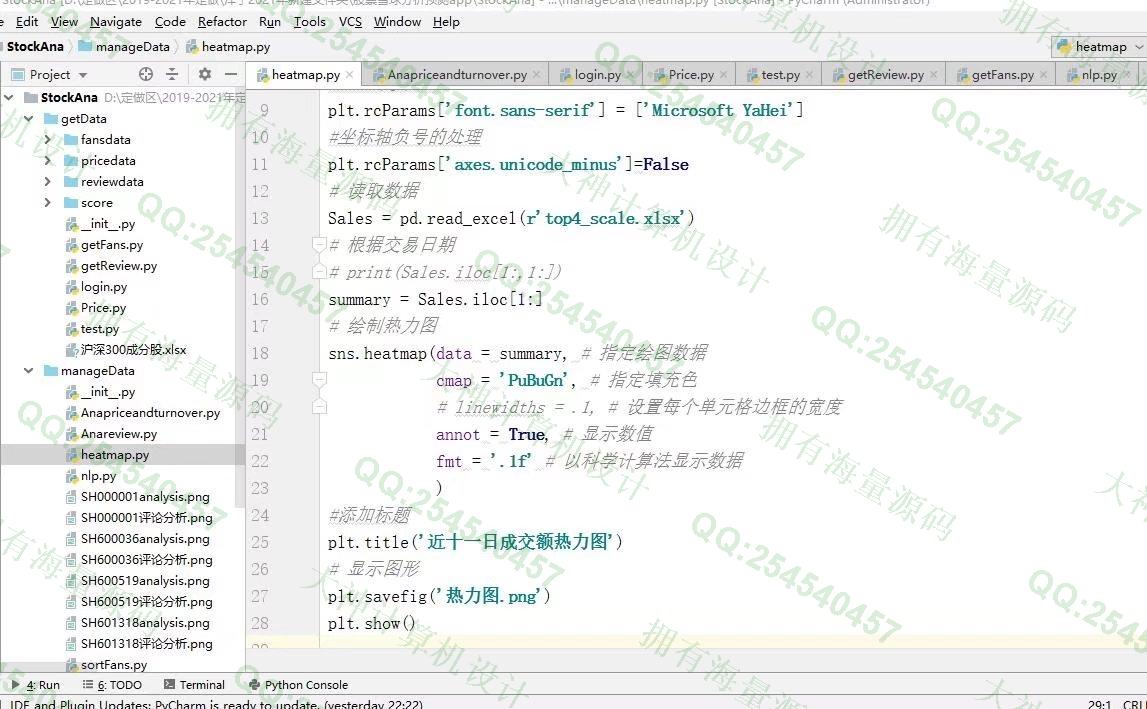Close the heatmap.py tab

[350, 75]
